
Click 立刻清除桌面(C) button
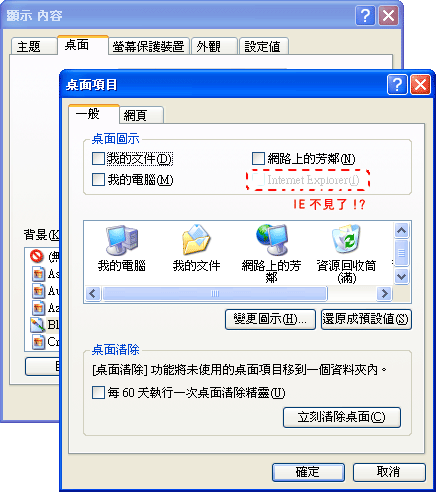tap(342, 417)
